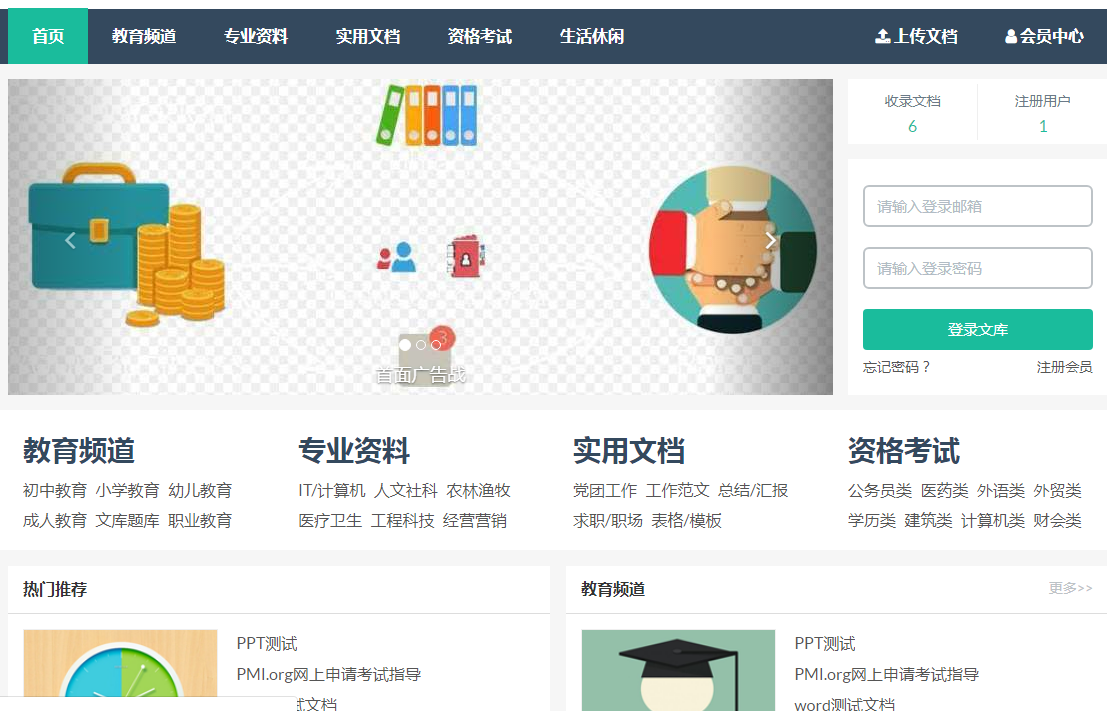Open 学历类 subcategory
Image resolution: width=1107 pixels, height=711 pixels.
pyautogui.click(x=872, y=520)
